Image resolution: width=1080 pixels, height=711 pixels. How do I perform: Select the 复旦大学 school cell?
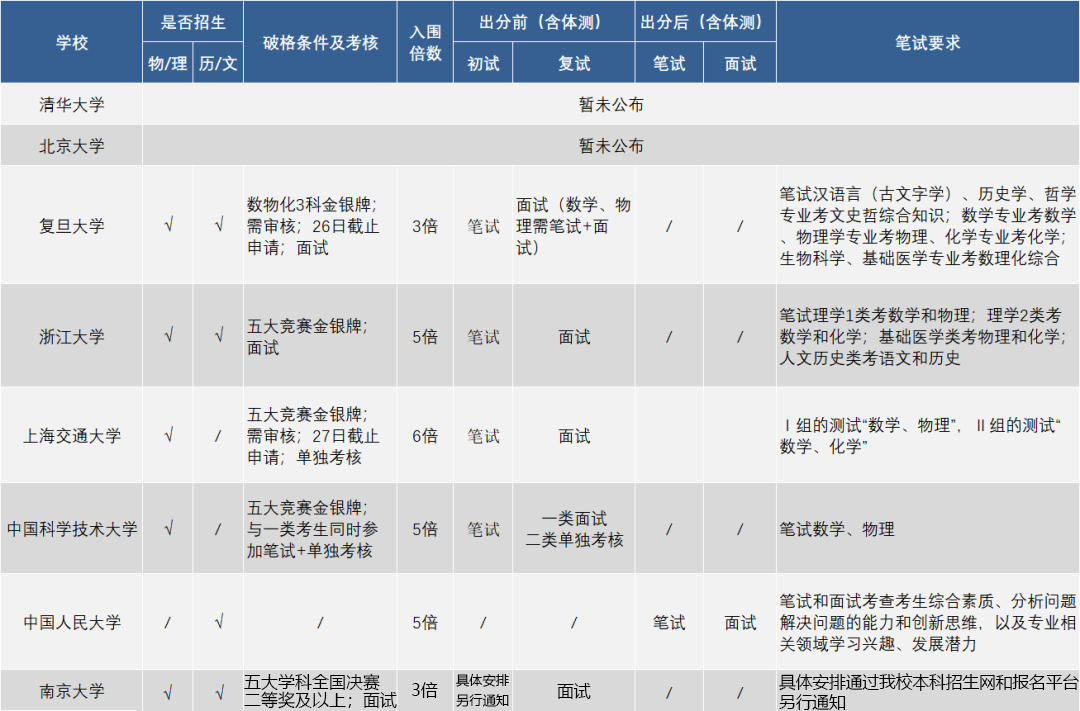click(72, 225)
